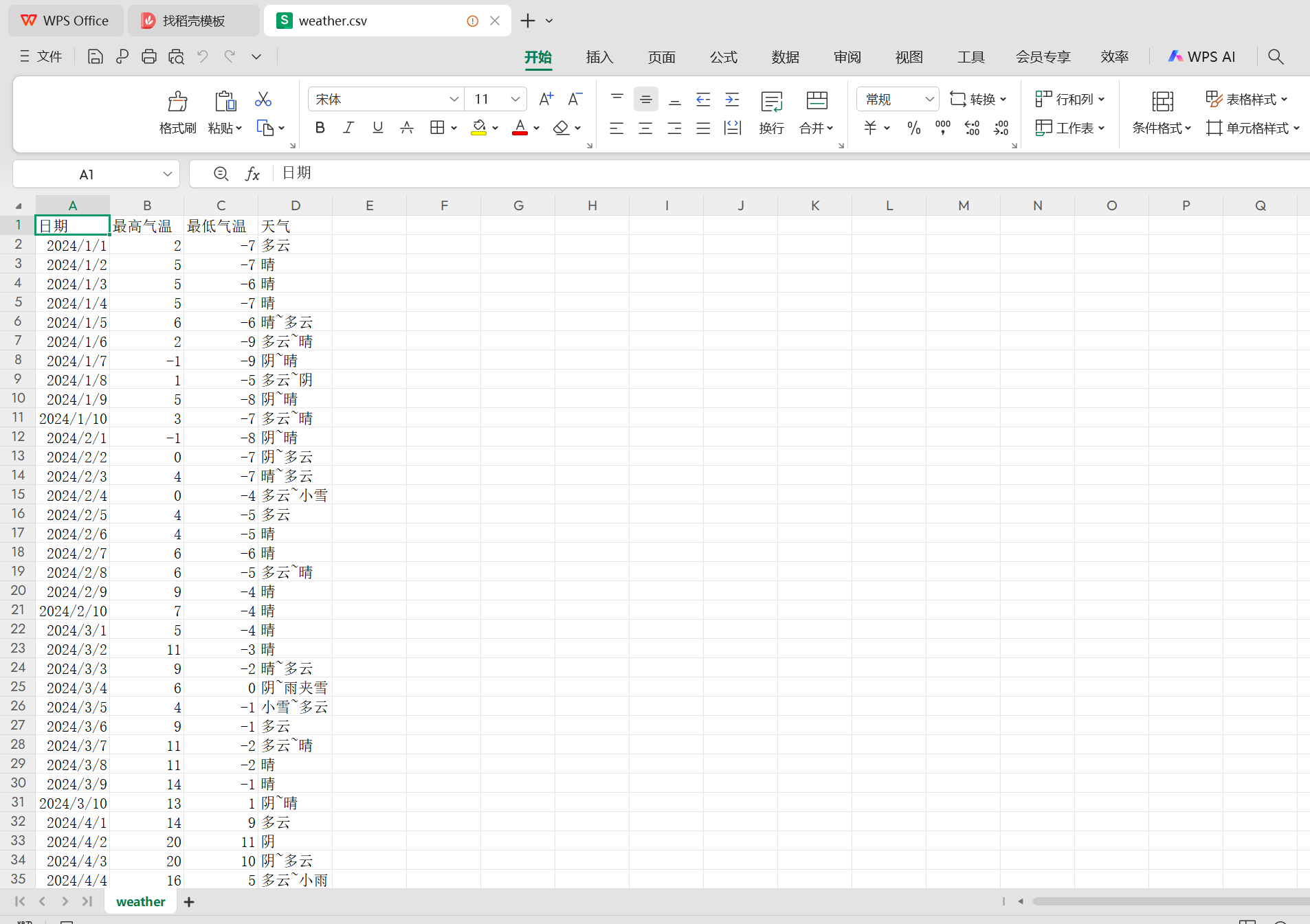Screen dimensions: 1310x924
Task: Click the Select All corner triangle
Action: point(19,205)
